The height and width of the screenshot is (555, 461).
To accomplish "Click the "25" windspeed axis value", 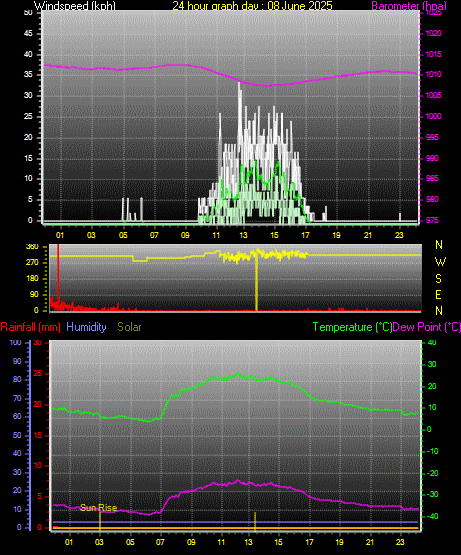I will (28, 116).
